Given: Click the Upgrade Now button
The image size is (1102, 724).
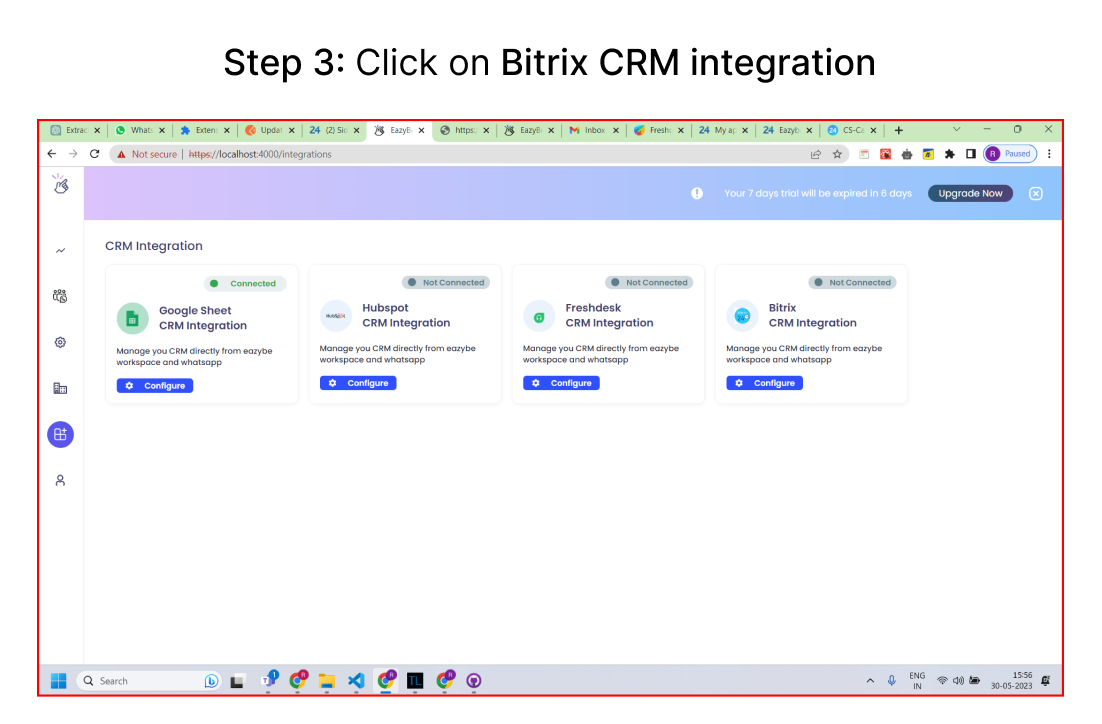Looking at the screenshot, I should 970,193.
